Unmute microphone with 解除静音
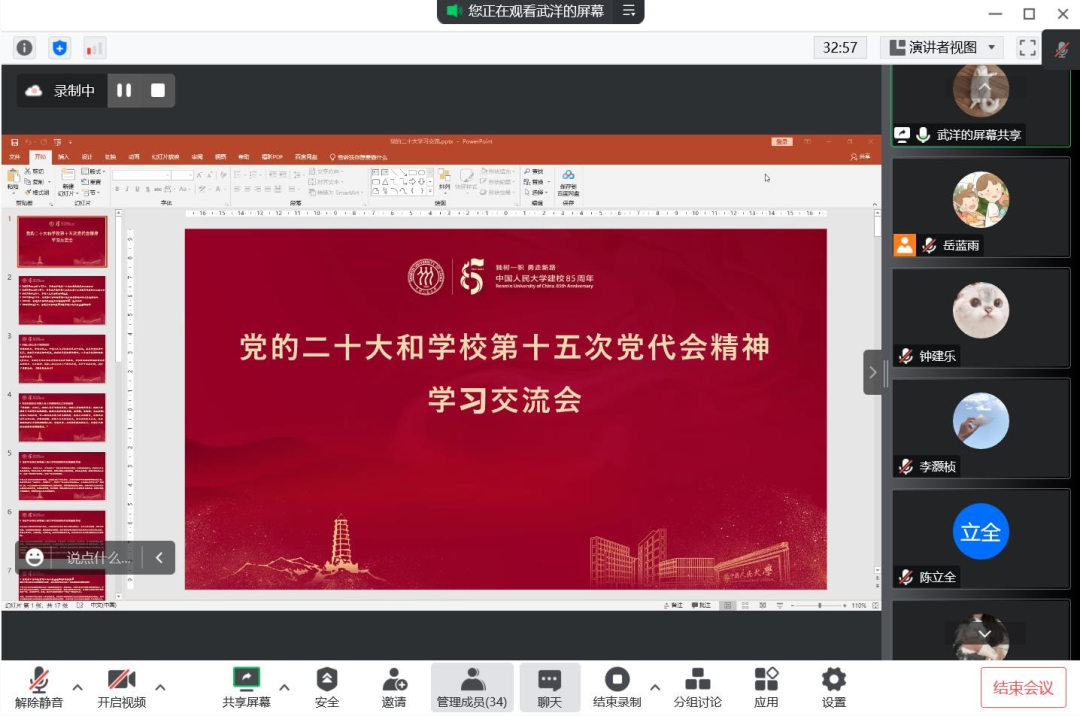Image resolution: width=1080 pixels, height=716 pixels. click(39, 687)
